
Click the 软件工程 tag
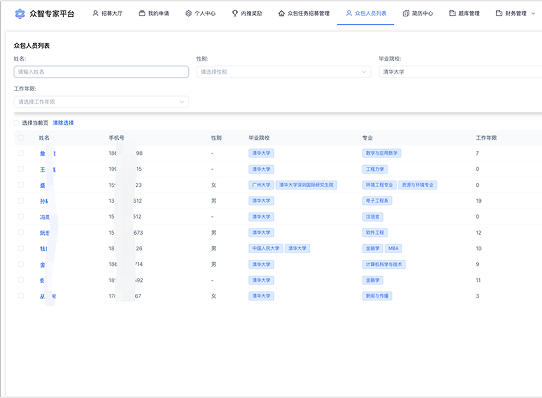point(375,233)
